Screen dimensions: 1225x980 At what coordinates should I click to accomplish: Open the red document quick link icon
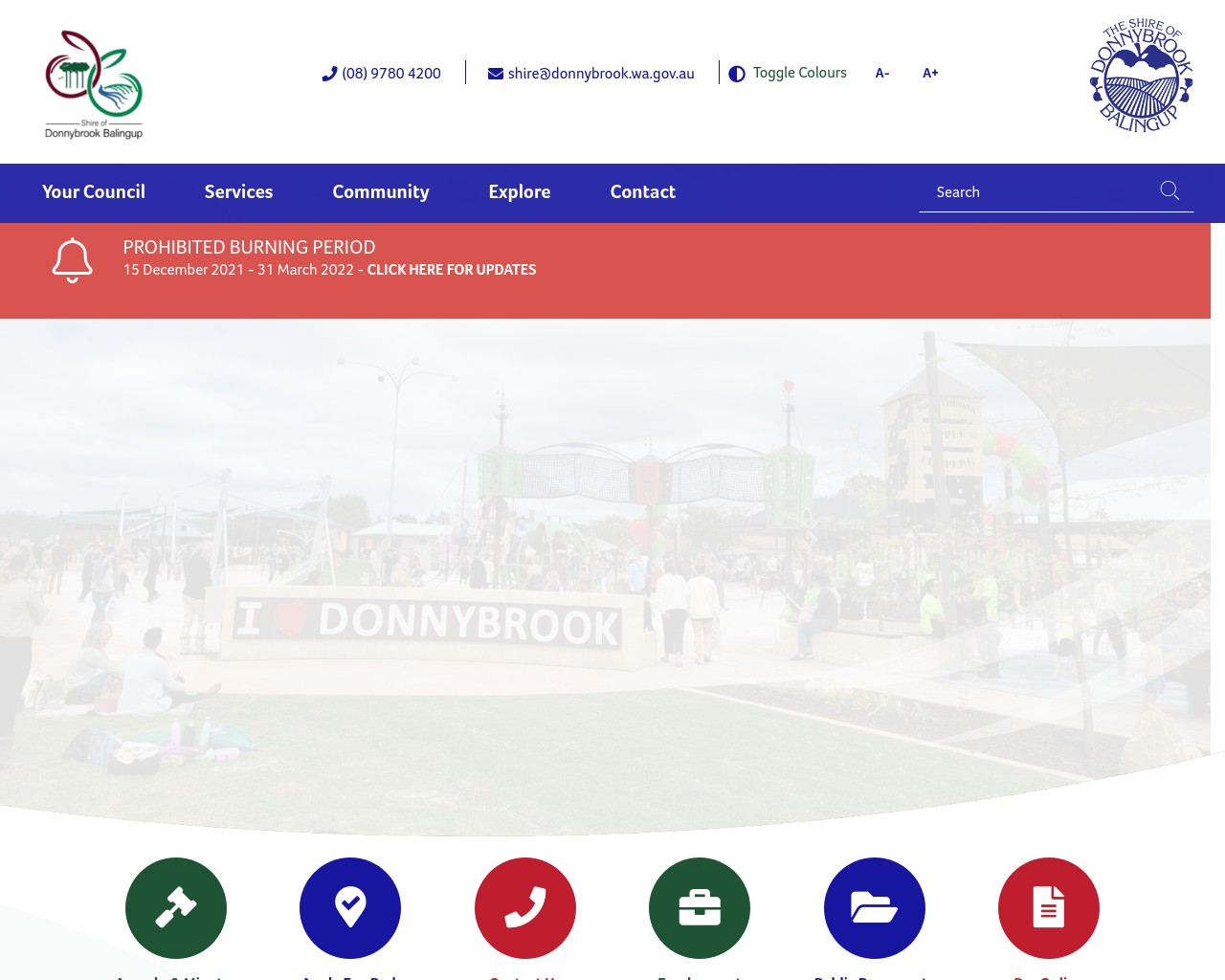tap(1049, 908)
